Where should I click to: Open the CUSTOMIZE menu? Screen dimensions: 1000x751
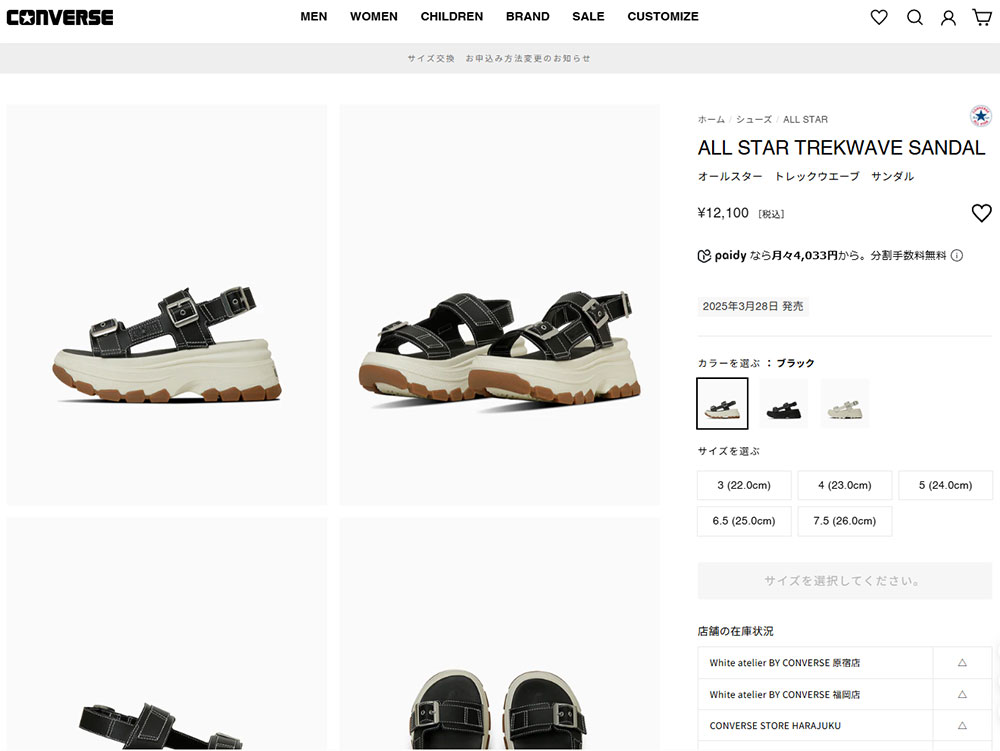(x=663, y=17)
